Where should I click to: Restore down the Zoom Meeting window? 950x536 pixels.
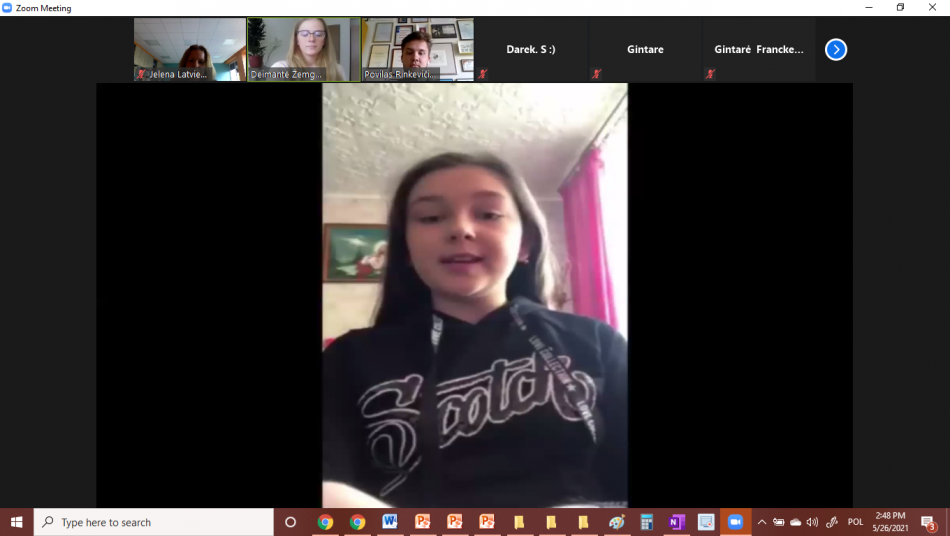click(900, 7)
